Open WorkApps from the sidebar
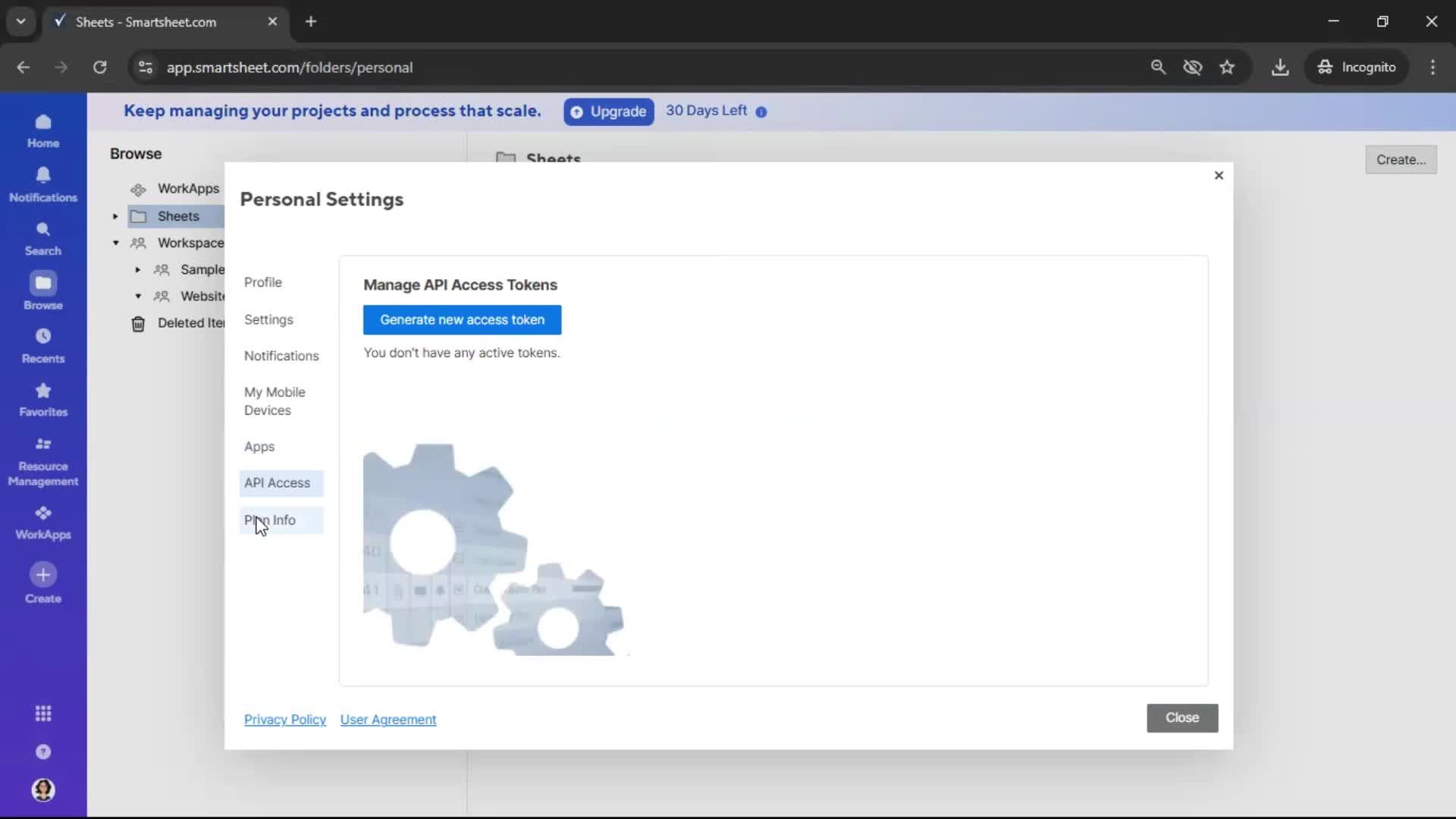 click(43, 522)
